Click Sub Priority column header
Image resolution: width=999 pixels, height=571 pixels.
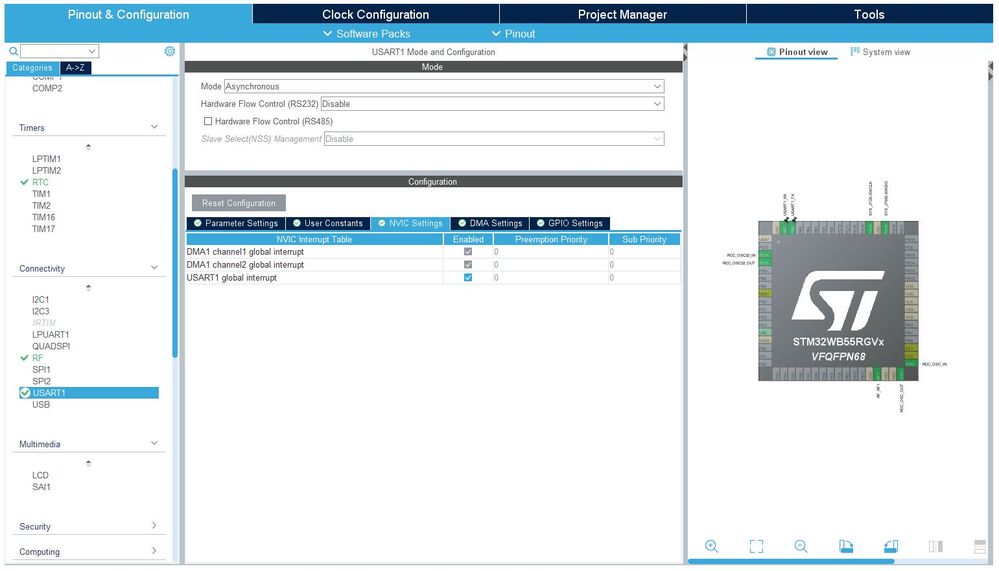pos(644,239)
